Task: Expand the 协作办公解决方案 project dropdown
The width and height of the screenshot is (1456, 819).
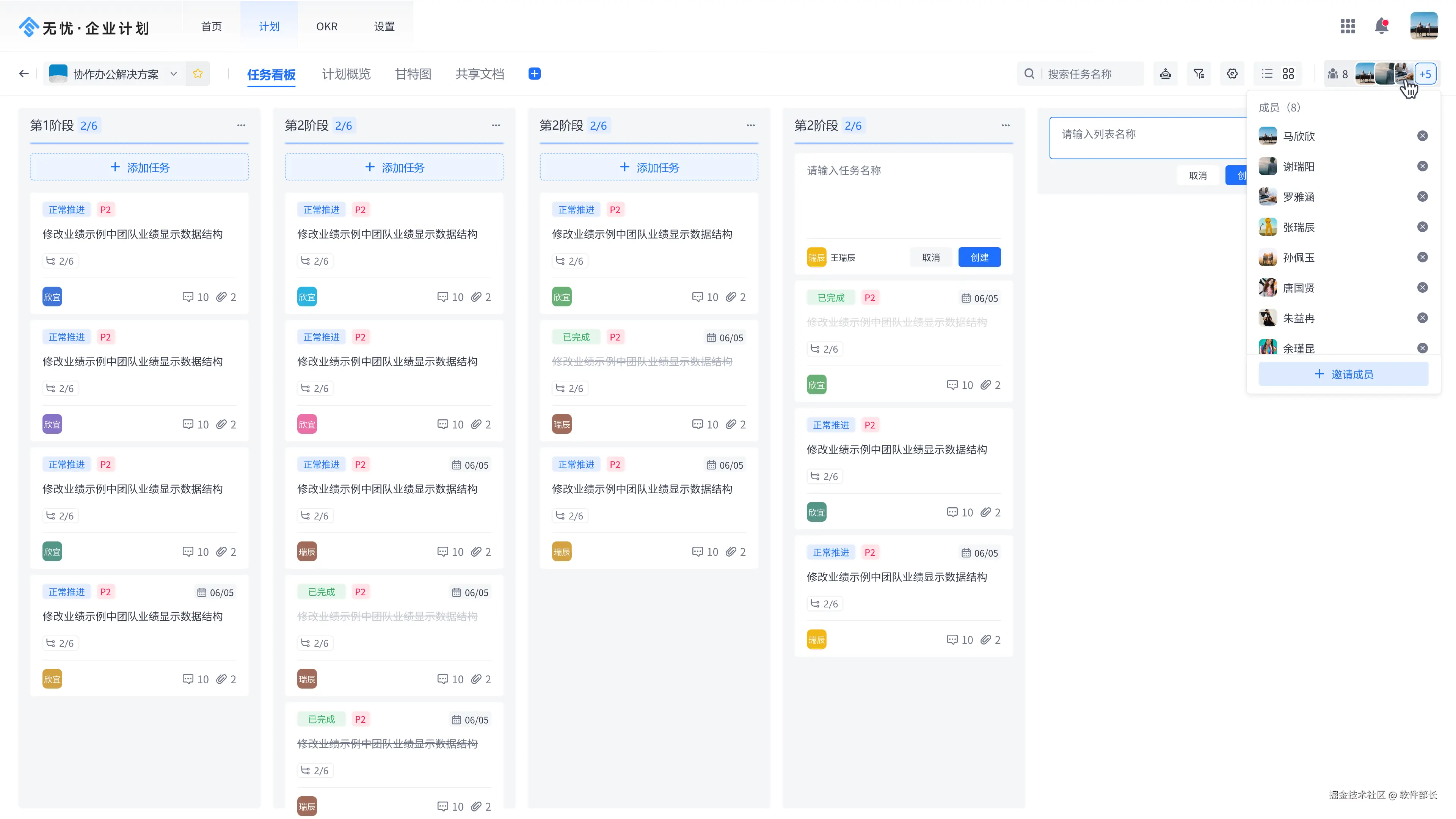Action: pyautogui.click(x=174, y=74)
